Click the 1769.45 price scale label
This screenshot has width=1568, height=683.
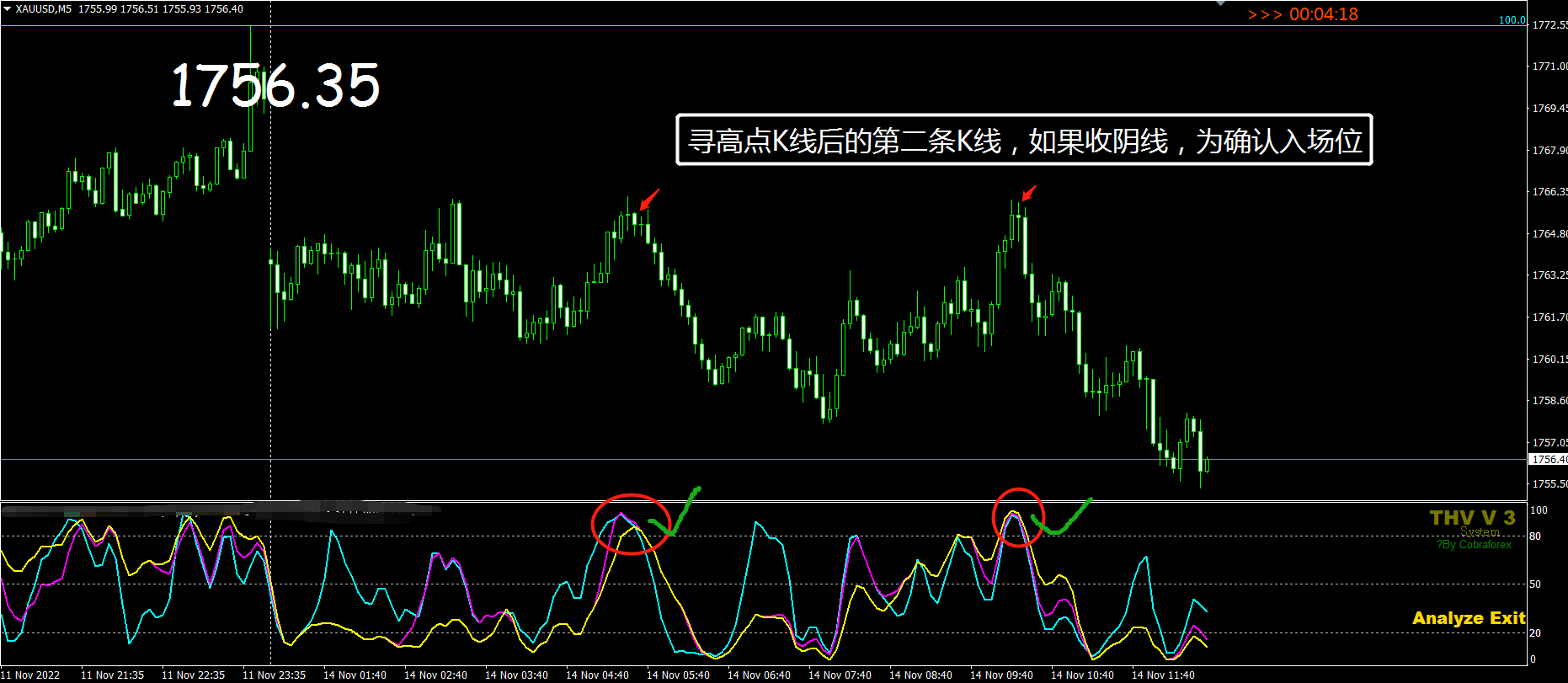point(1549,109)
